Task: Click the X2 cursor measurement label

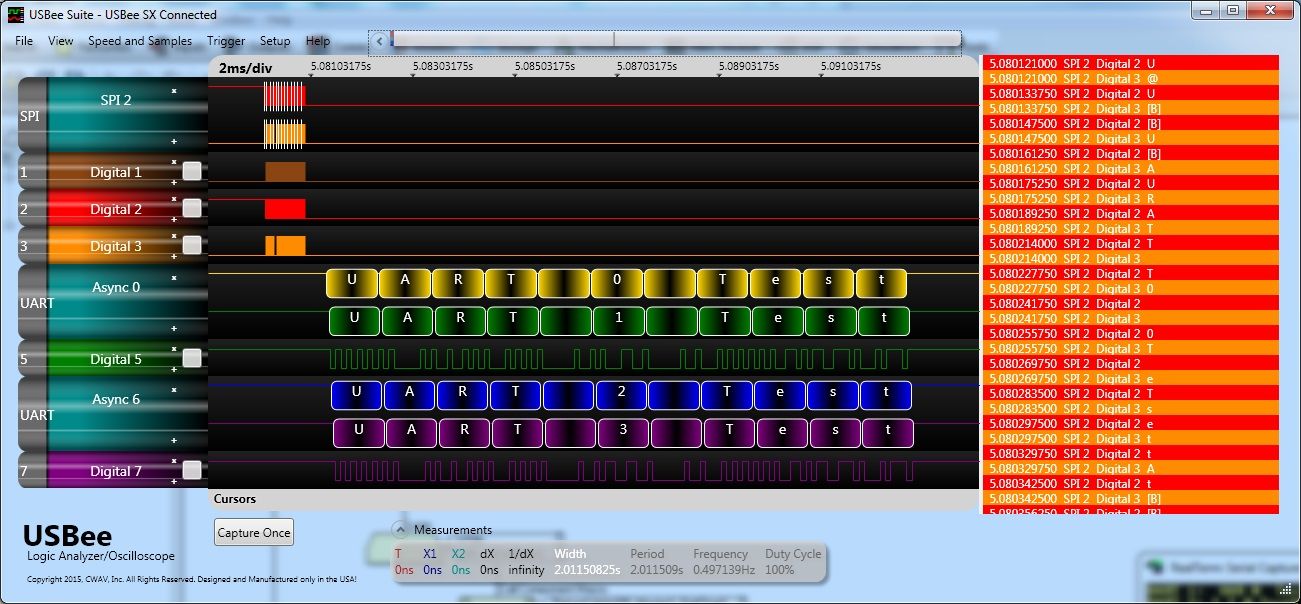Action: click(x=458, y=554)
